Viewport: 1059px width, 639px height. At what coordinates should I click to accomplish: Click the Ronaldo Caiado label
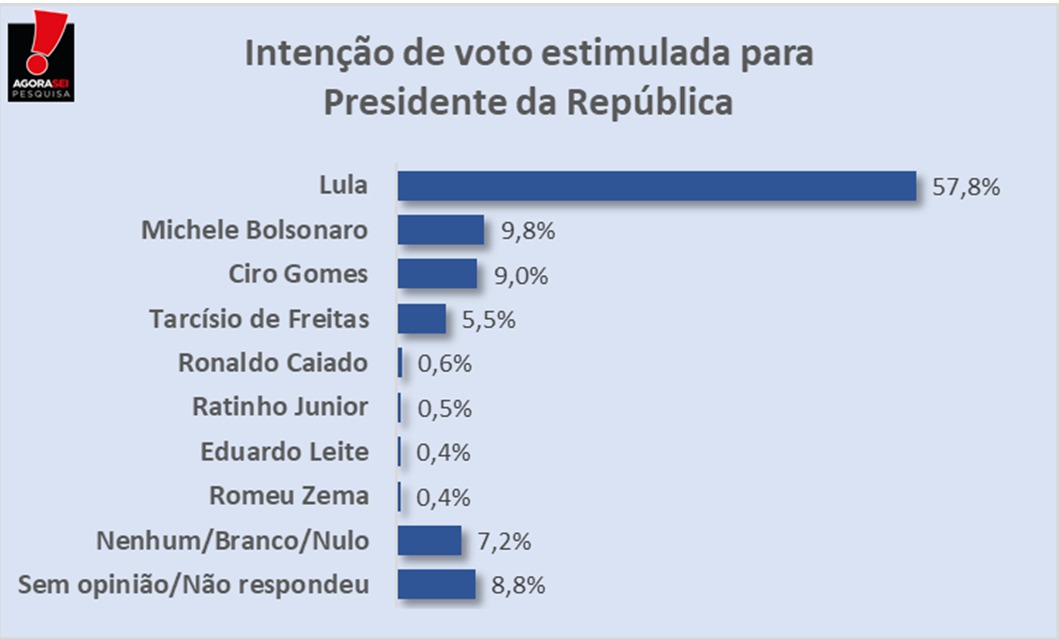pos(273,363)
